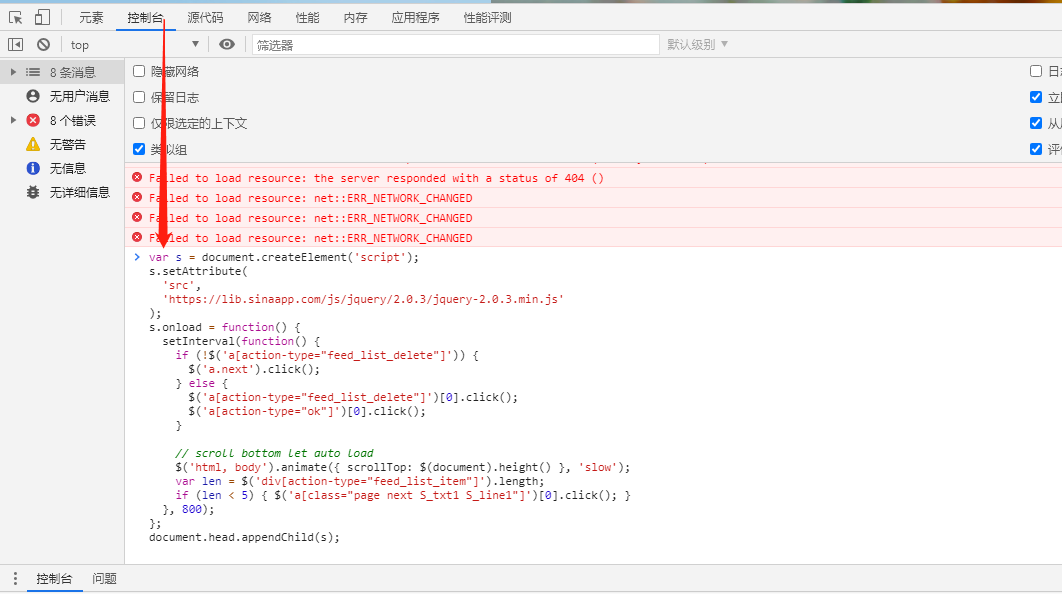Enable the 隐藏网络 checkbox
1062x594 pixels.
coord(139,71)
